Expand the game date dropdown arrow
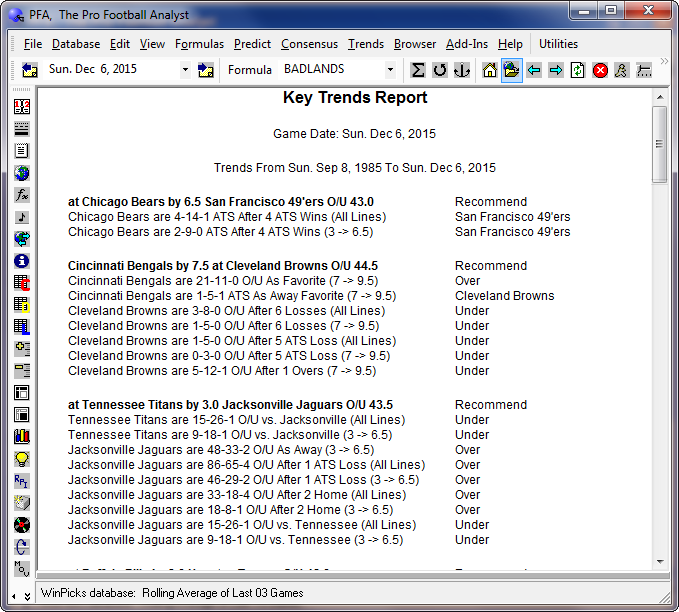679x612 pixels. pyautogui.click(x=185, y=70)
